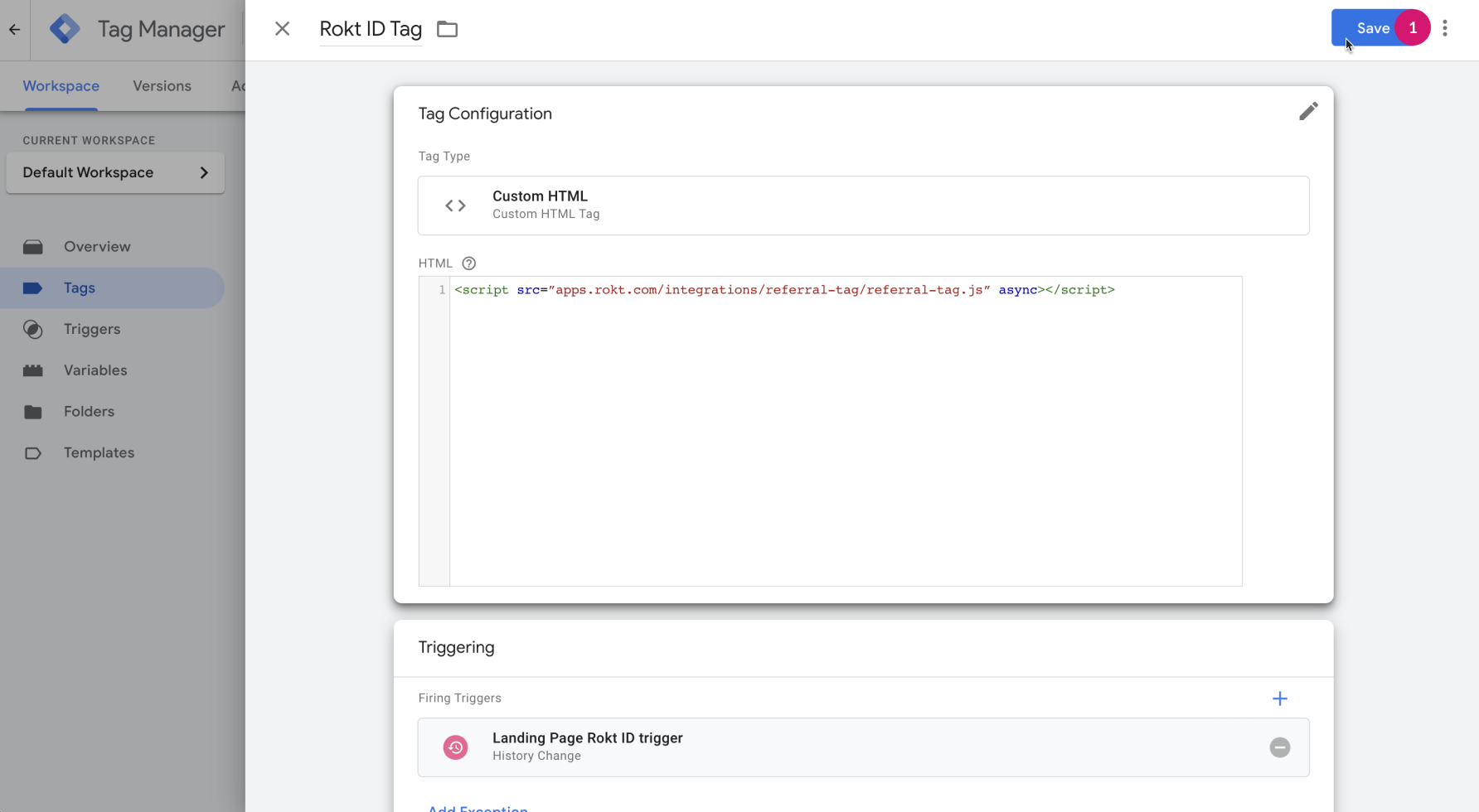Open Landing Page Rokt ID trigger

(863, 747)
